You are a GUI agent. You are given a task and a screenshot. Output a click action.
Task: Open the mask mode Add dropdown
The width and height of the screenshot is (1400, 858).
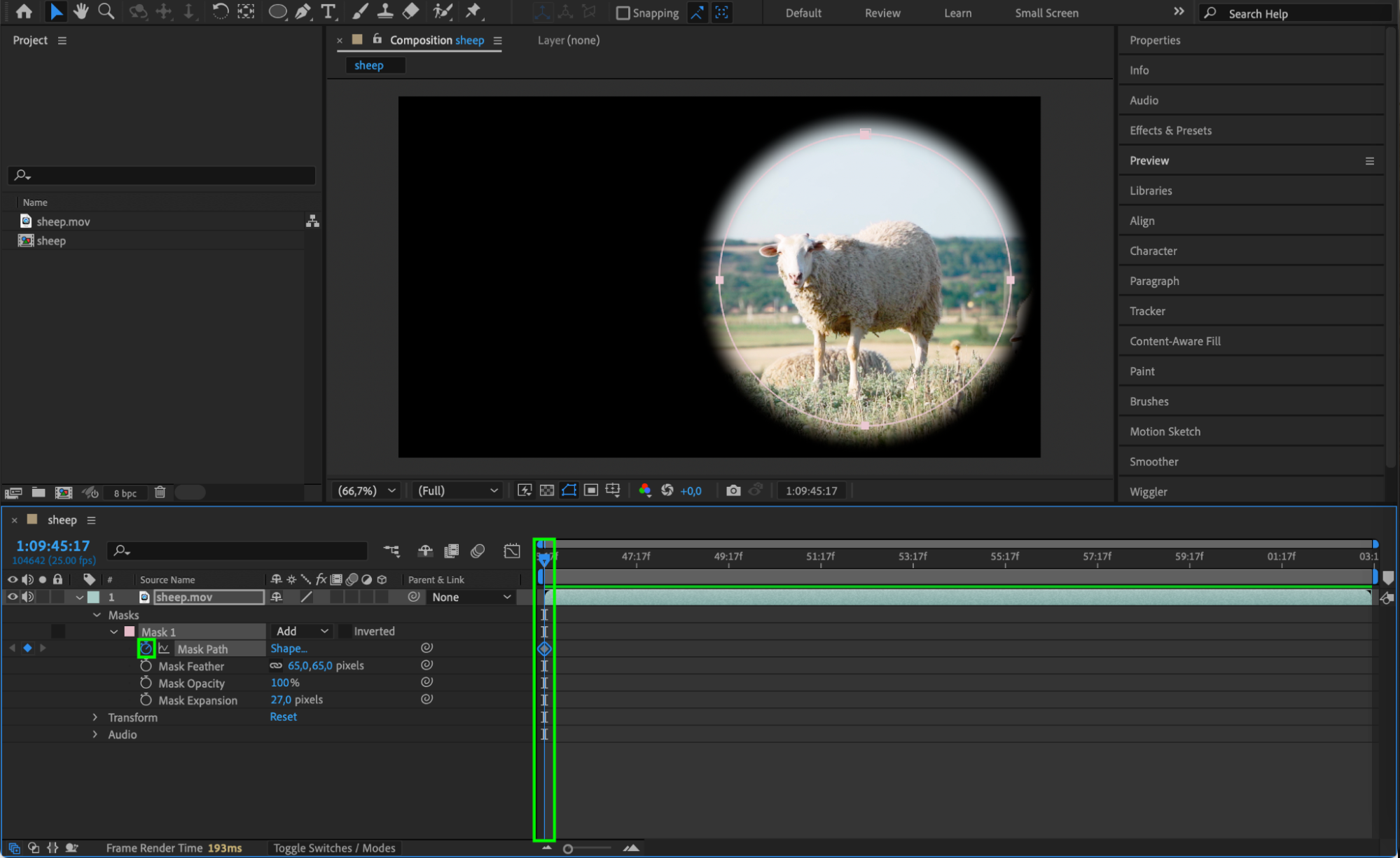302,631
